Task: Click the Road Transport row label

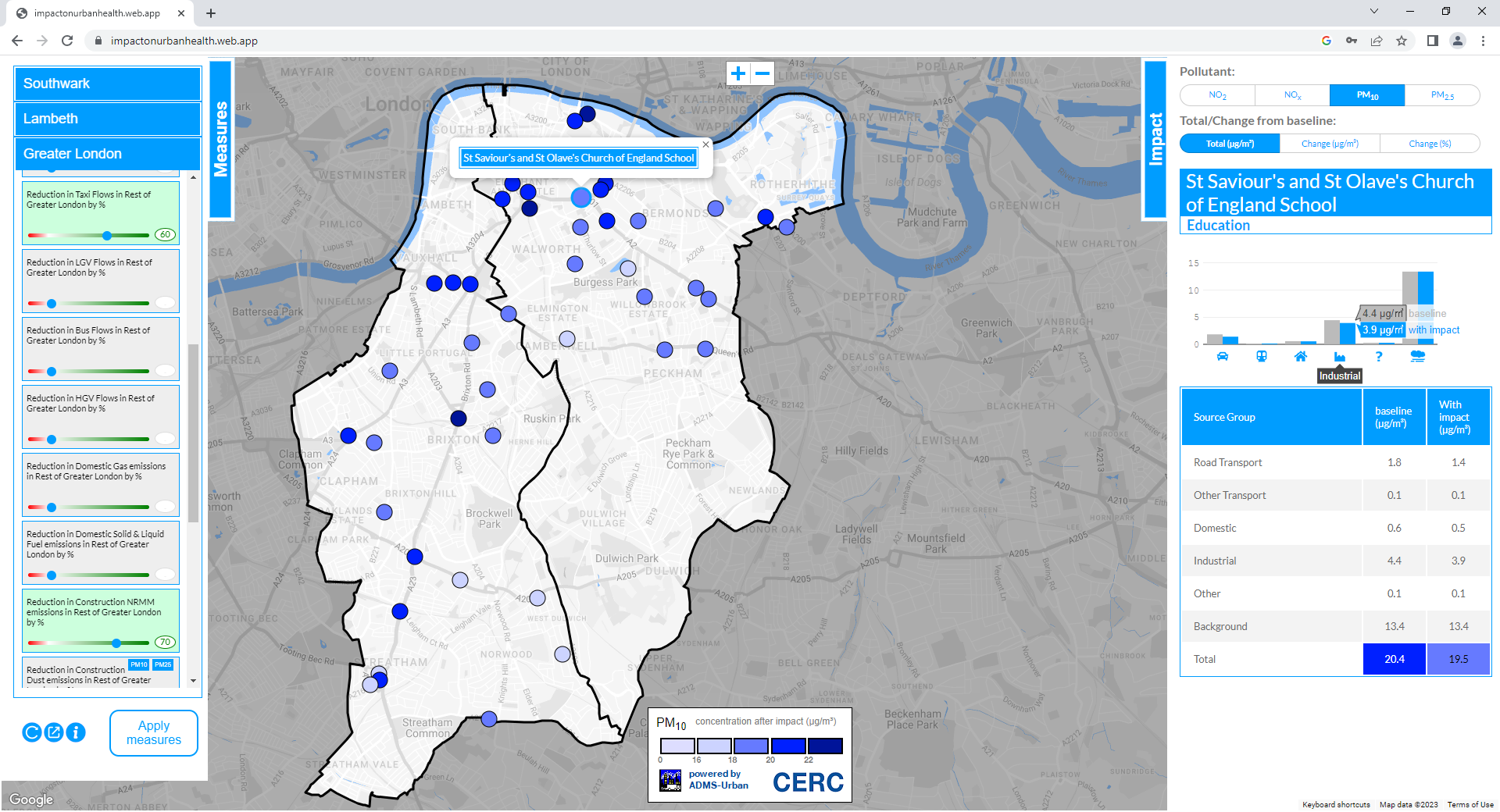Action: pyautogui.click(x=1227, y=462)
